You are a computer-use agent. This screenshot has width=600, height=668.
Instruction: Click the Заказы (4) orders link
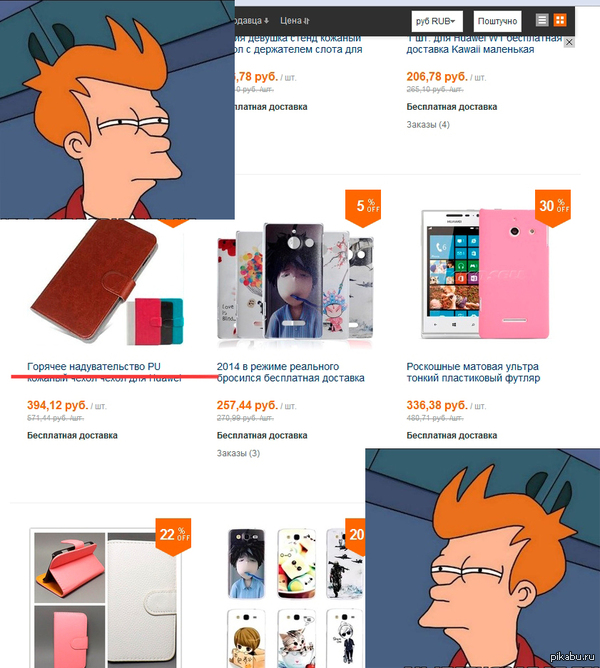click(428, 124)
